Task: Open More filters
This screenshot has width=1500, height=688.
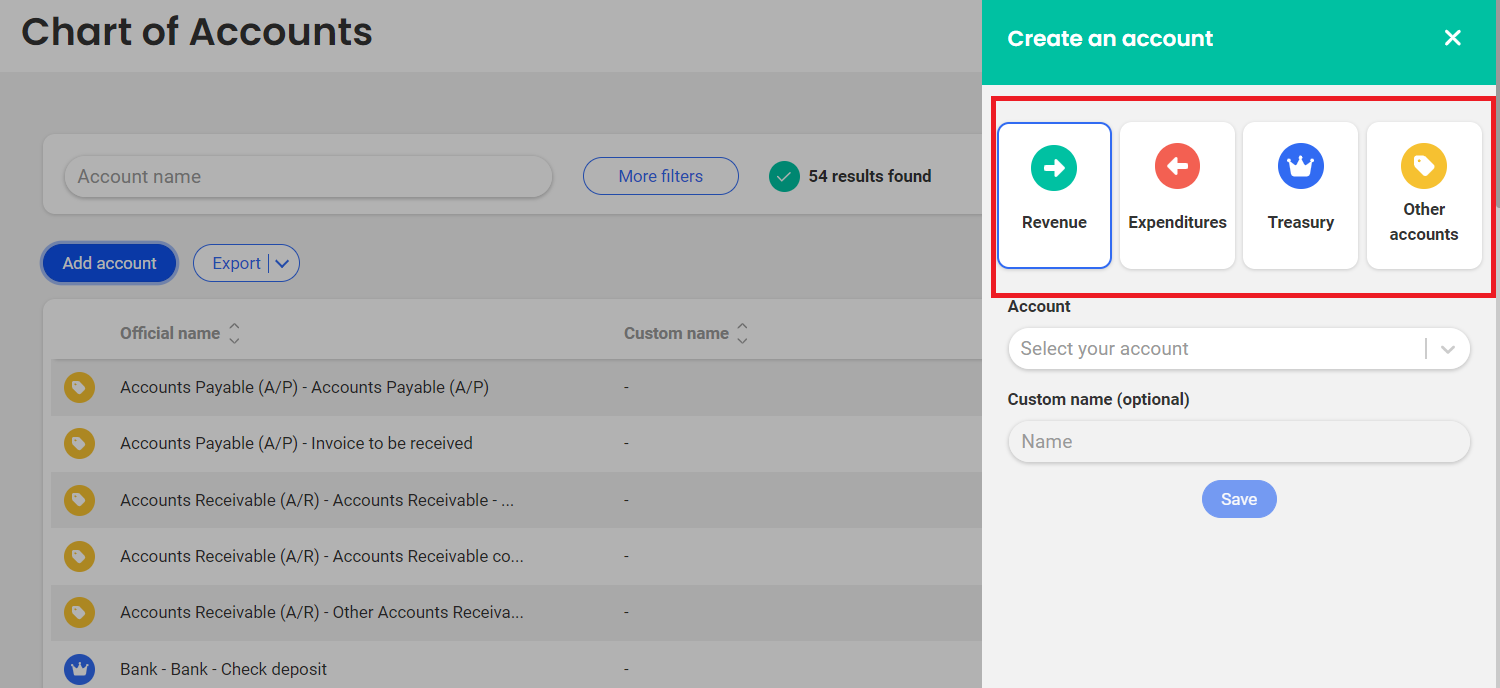Action: pos(660,176)
